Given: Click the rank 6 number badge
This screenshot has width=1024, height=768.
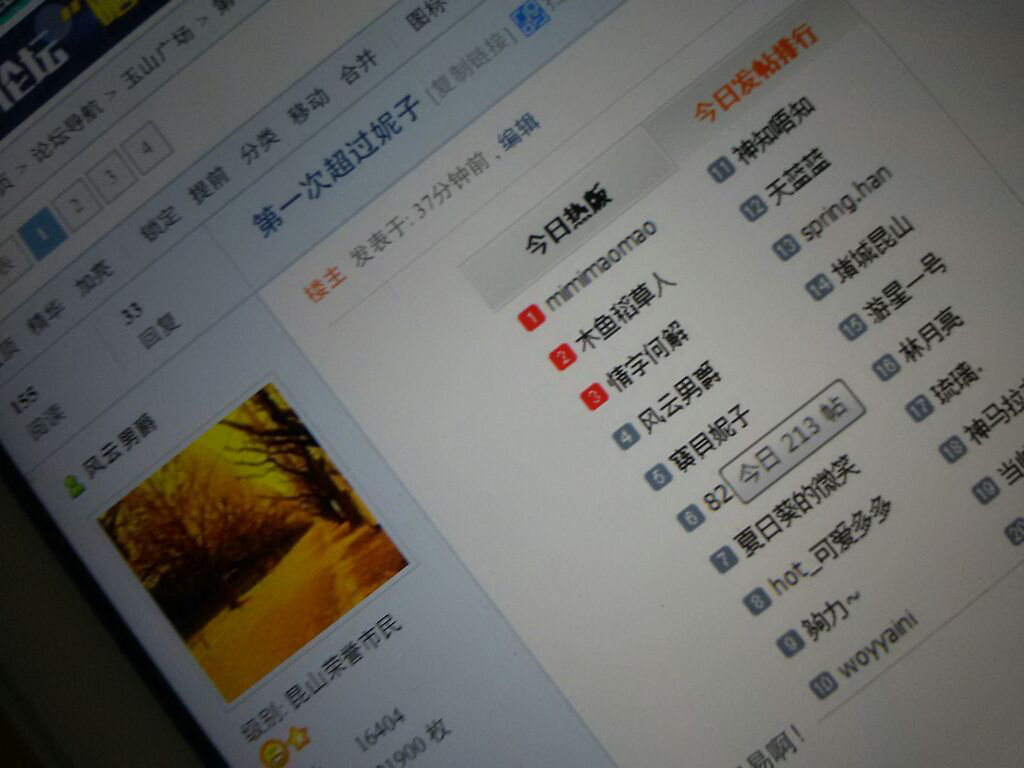Looking at the screenshot, I should click(x=690, y=518).
